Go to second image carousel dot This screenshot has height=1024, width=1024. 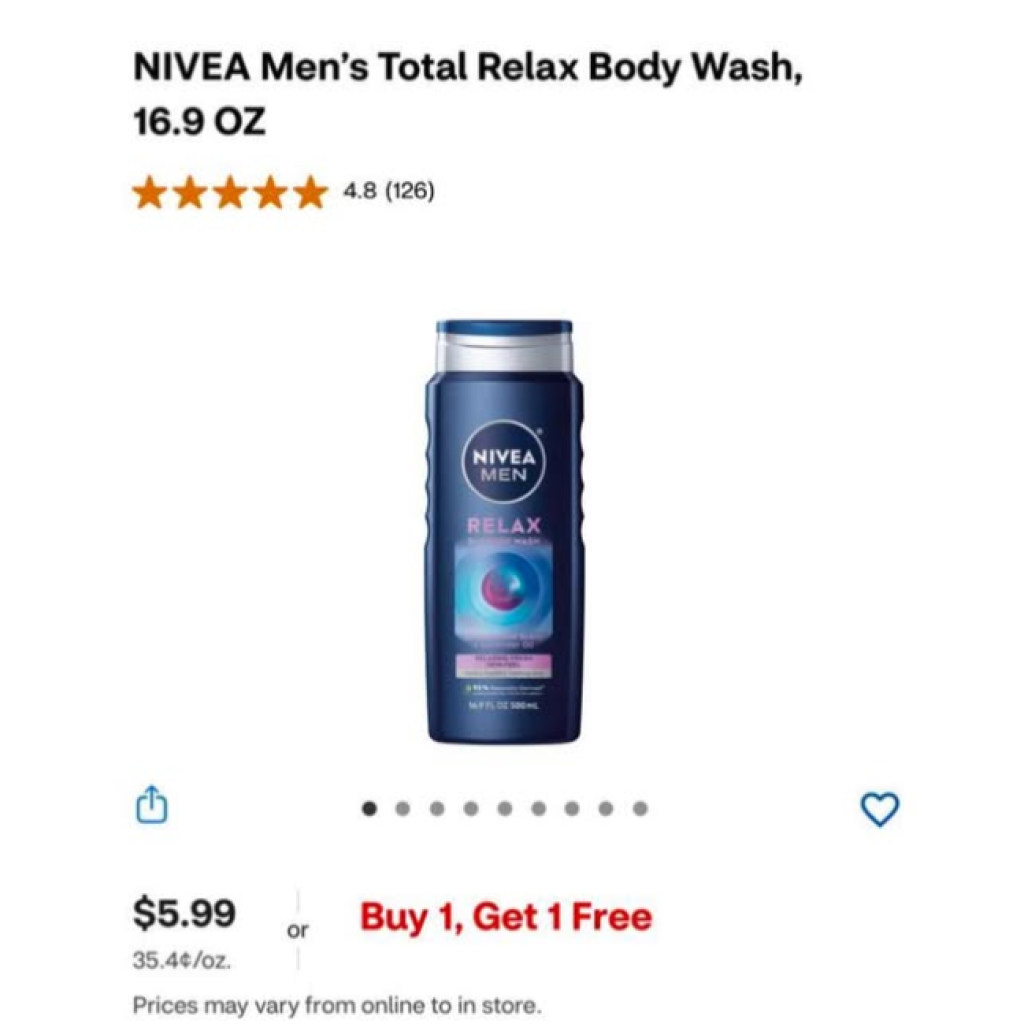[x=403, y=809]
